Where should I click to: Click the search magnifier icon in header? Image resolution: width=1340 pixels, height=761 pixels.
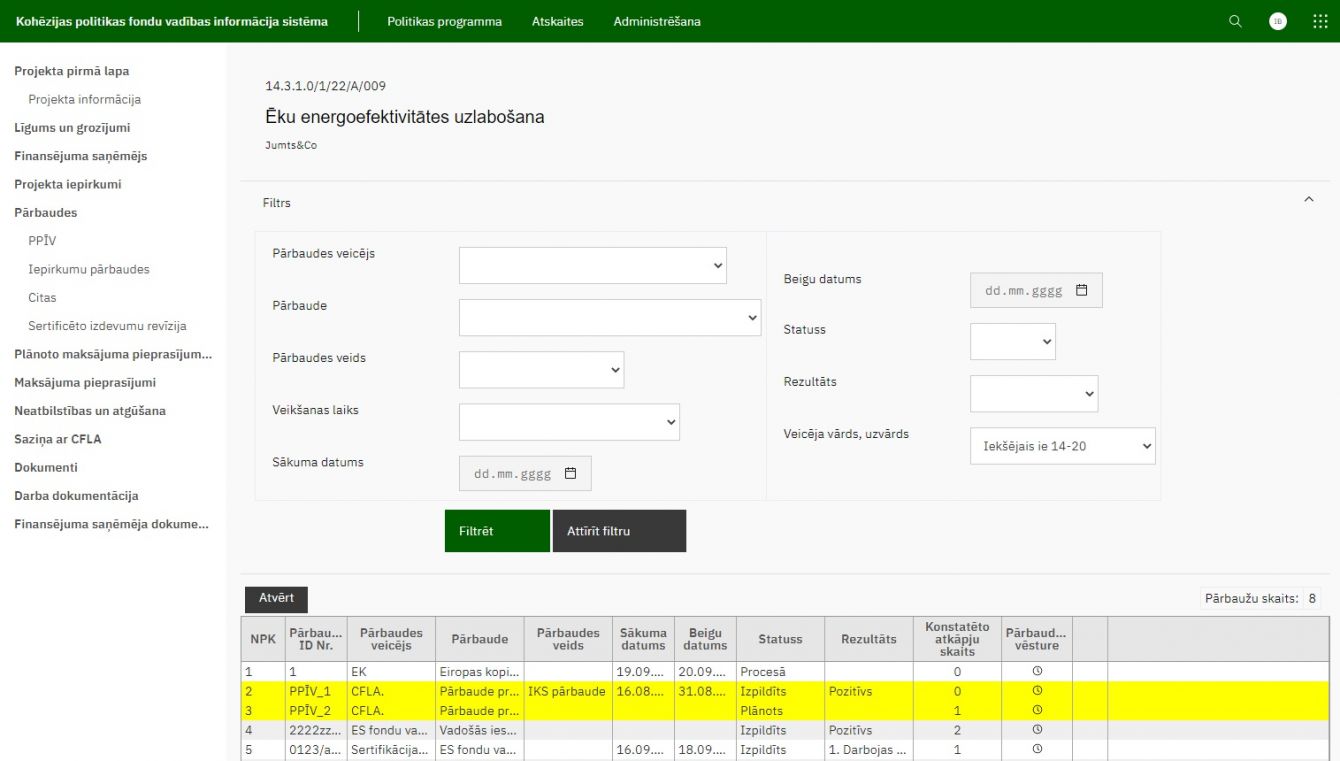point(1235,21)
